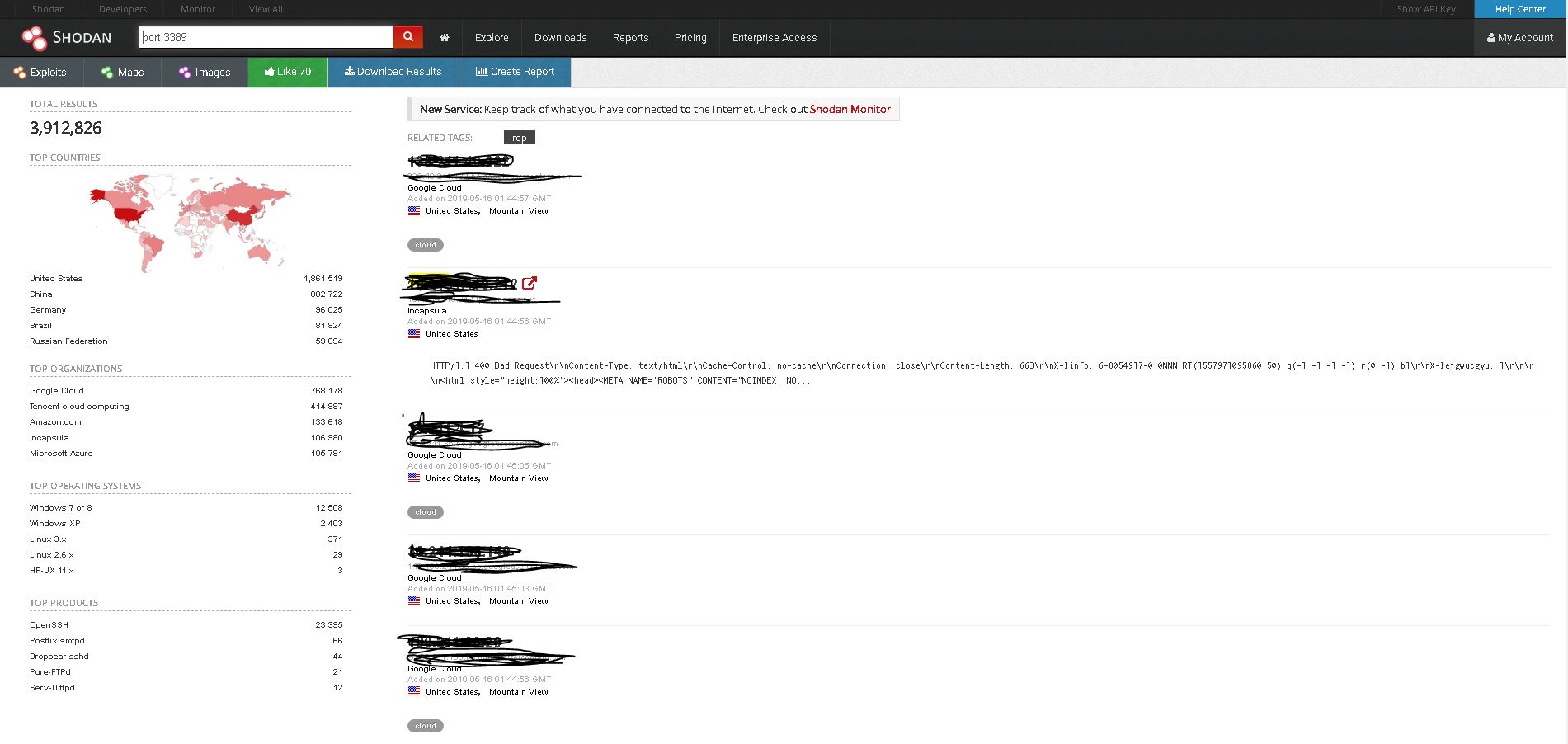1568x744 pixels.
Task: Click Developers in the top bar
Action: point(123,9)
